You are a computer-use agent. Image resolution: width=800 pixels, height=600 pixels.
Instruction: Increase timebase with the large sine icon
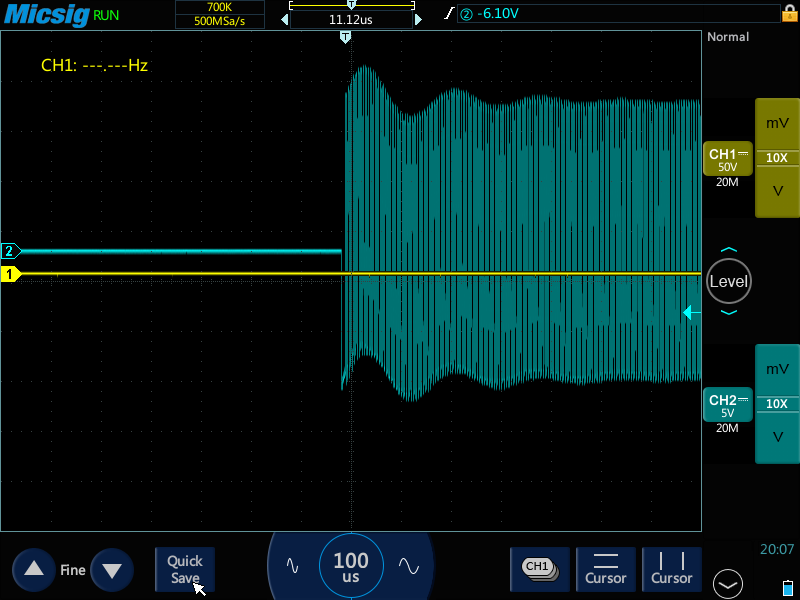(409, 566)
